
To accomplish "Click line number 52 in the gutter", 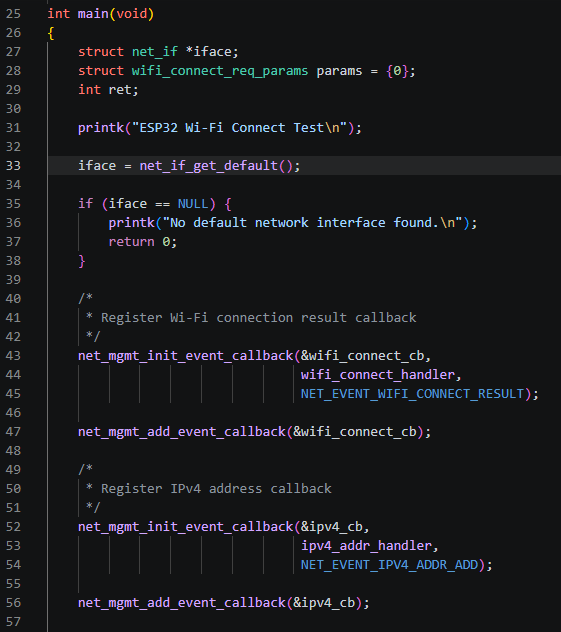I will pos(13,526).
